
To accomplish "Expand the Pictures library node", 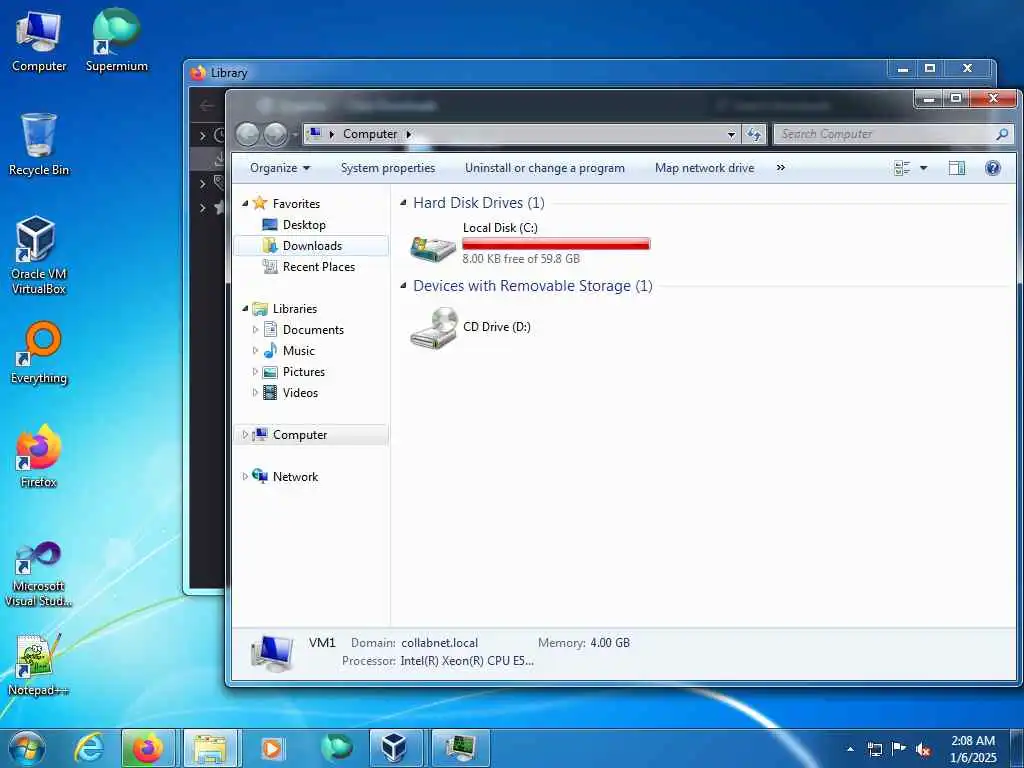I will pyautogui.click(x=255, y=372).
